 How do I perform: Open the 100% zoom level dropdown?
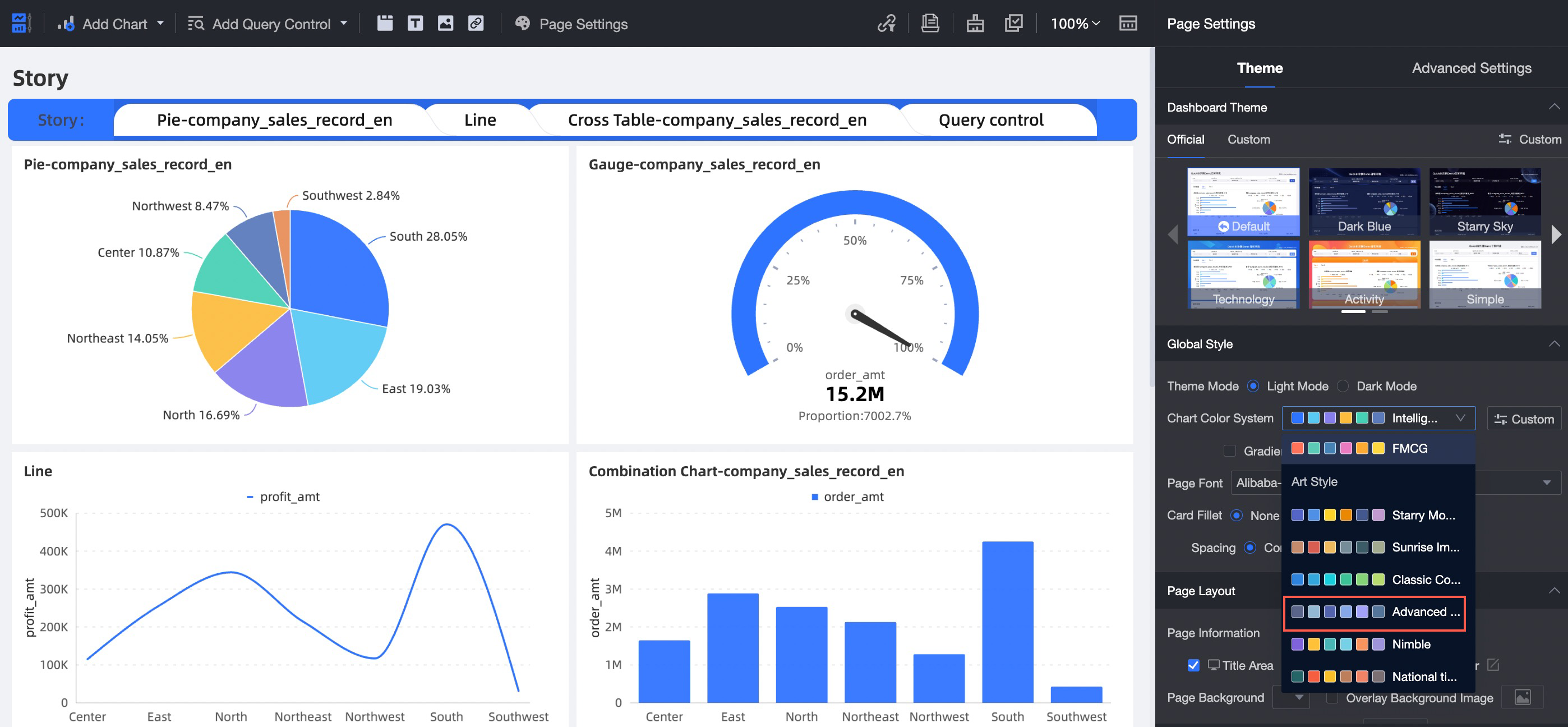(x=1075, y=24)
